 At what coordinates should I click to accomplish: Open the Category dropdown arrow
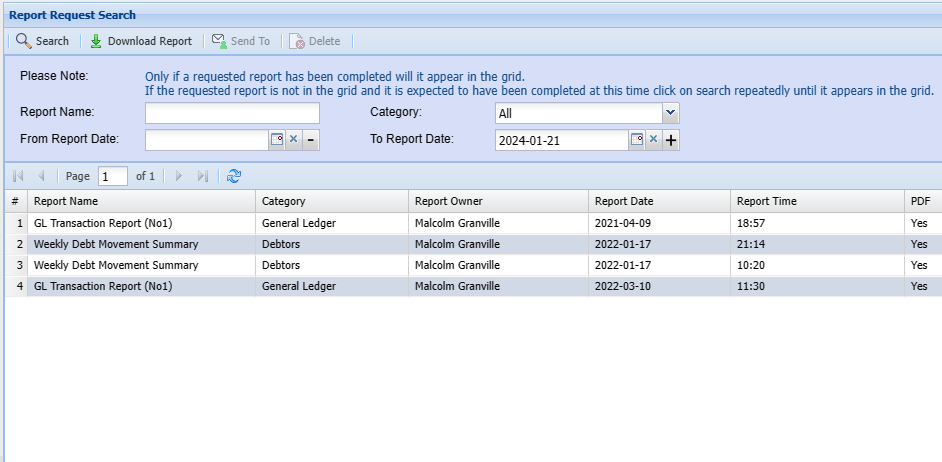click(x=670, y=113)
